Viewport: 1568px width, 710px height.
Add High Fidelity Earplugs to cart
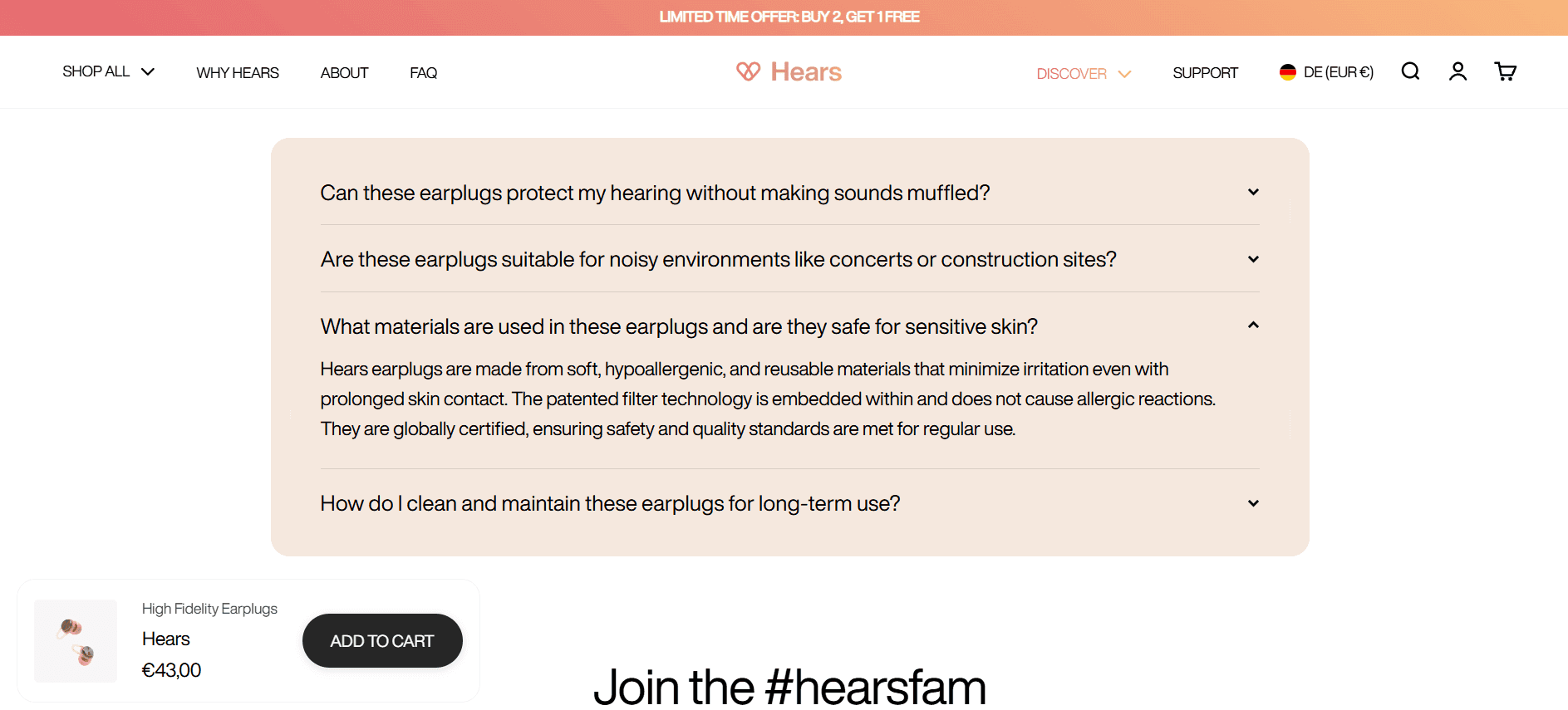[382, 640]
